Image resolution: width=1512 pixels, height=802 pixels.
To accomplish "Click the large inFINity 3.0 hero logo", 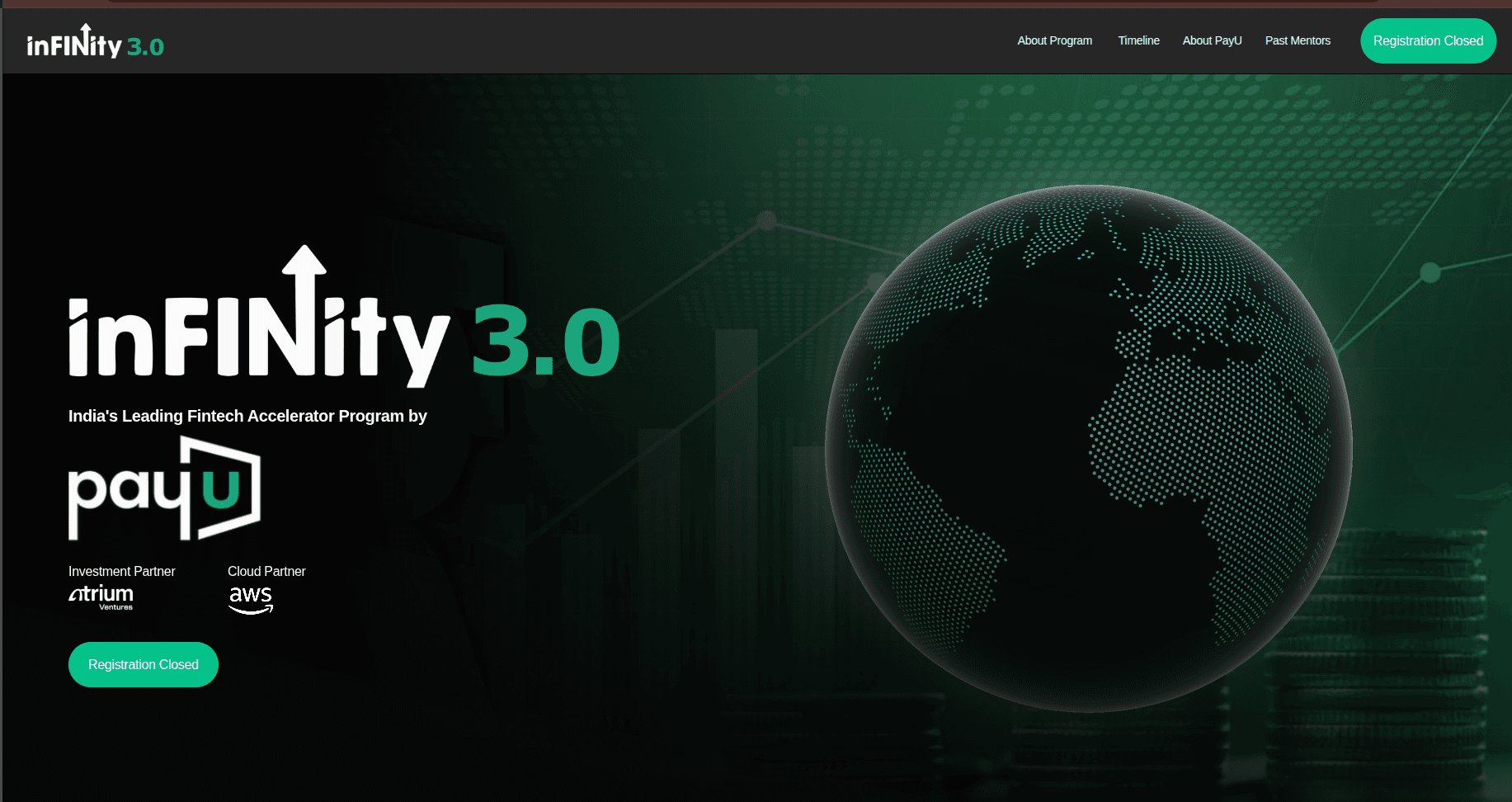I will [x=344, y=316].
